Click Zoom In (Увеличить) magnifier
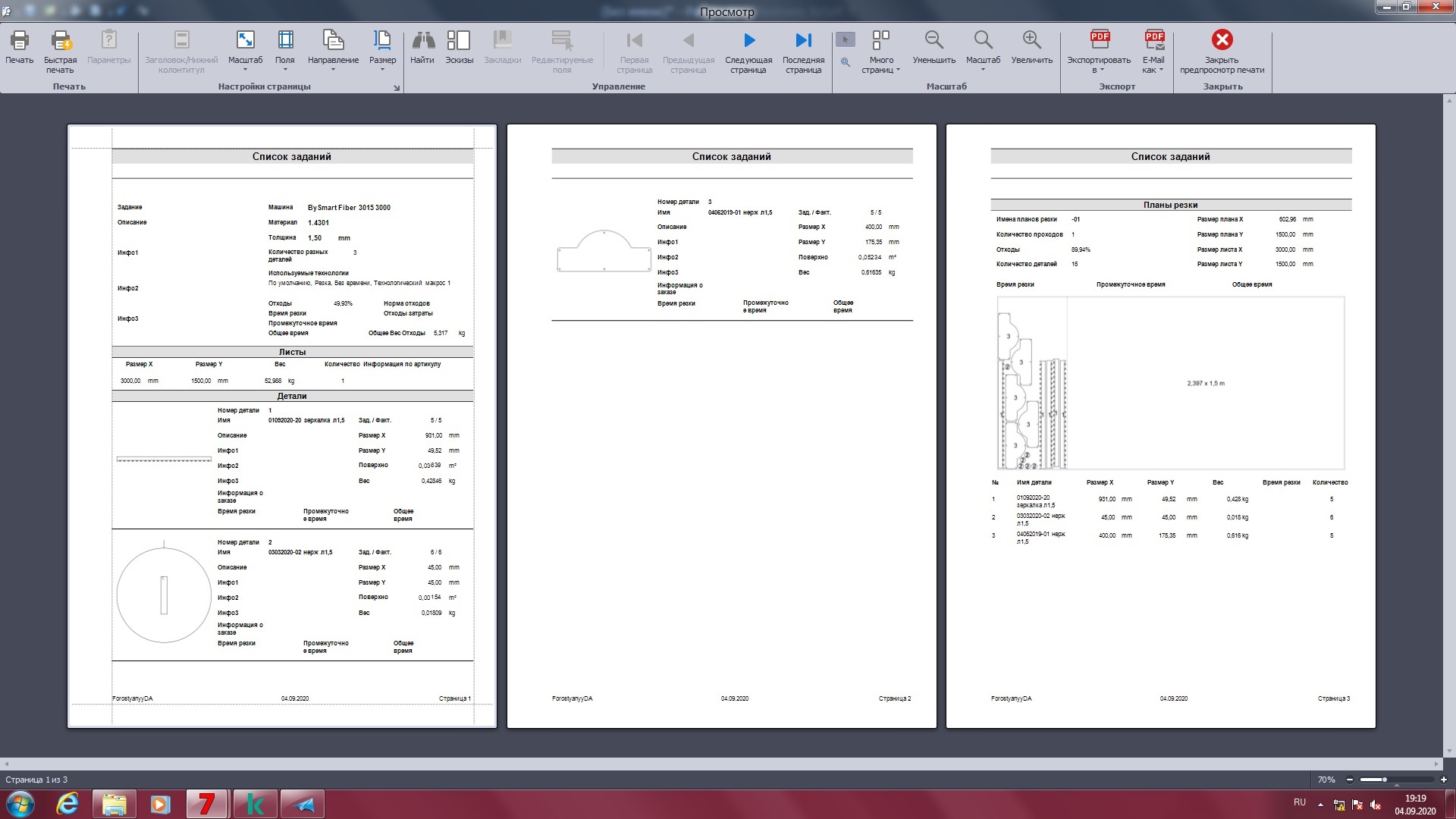 (1031, 42)
